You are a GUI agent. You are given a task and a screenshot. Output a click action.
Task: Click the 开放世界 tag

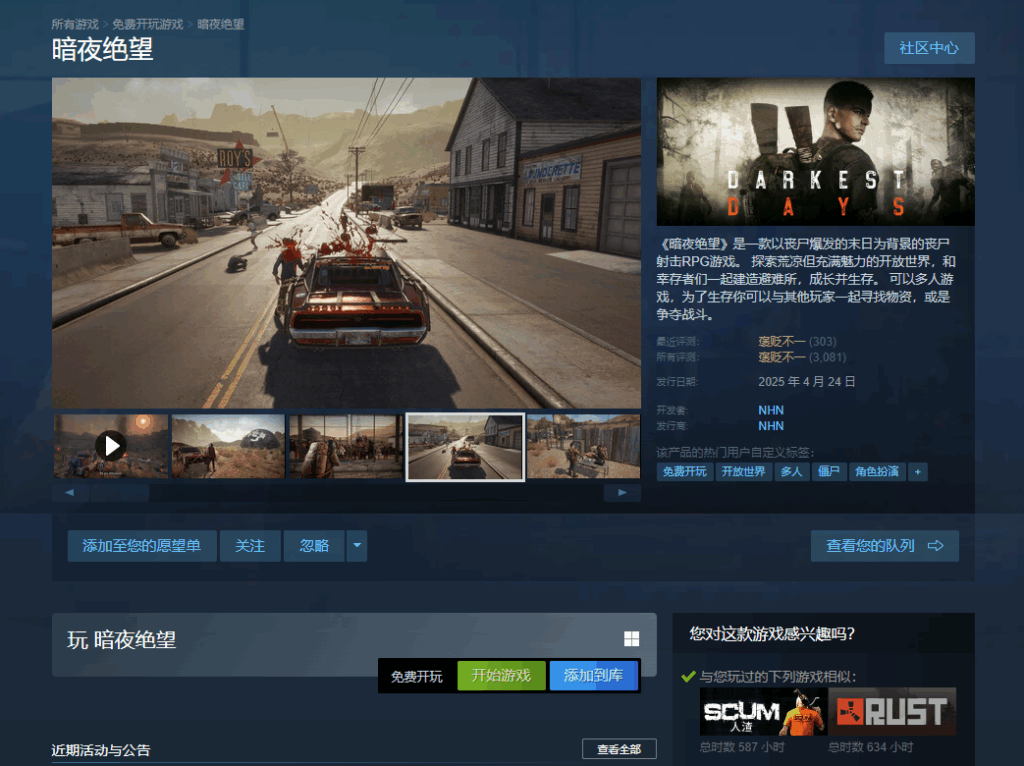(x=743, y=471)
